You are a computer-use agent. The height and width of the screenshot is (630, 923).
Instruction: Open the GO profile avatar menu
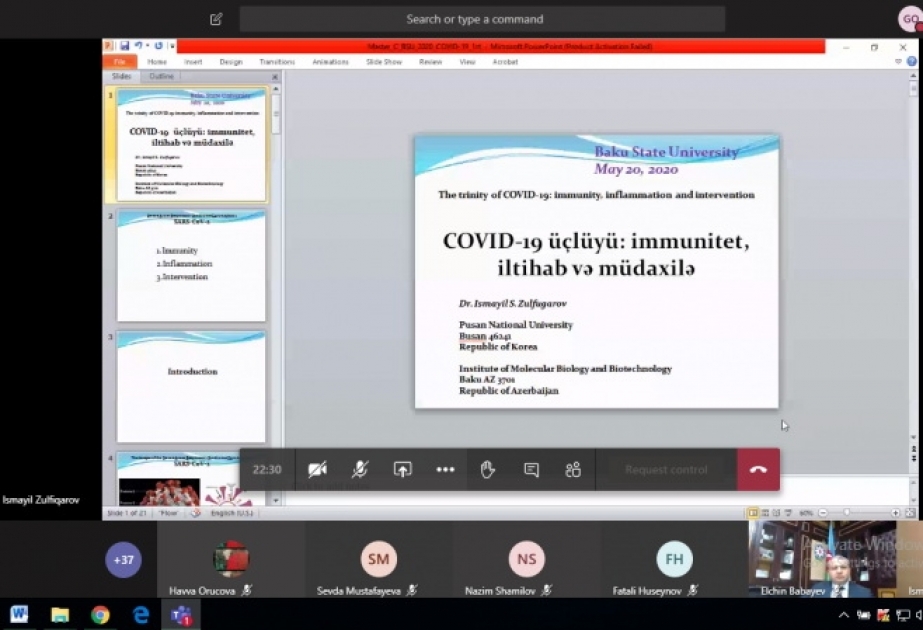click(909, 19)
